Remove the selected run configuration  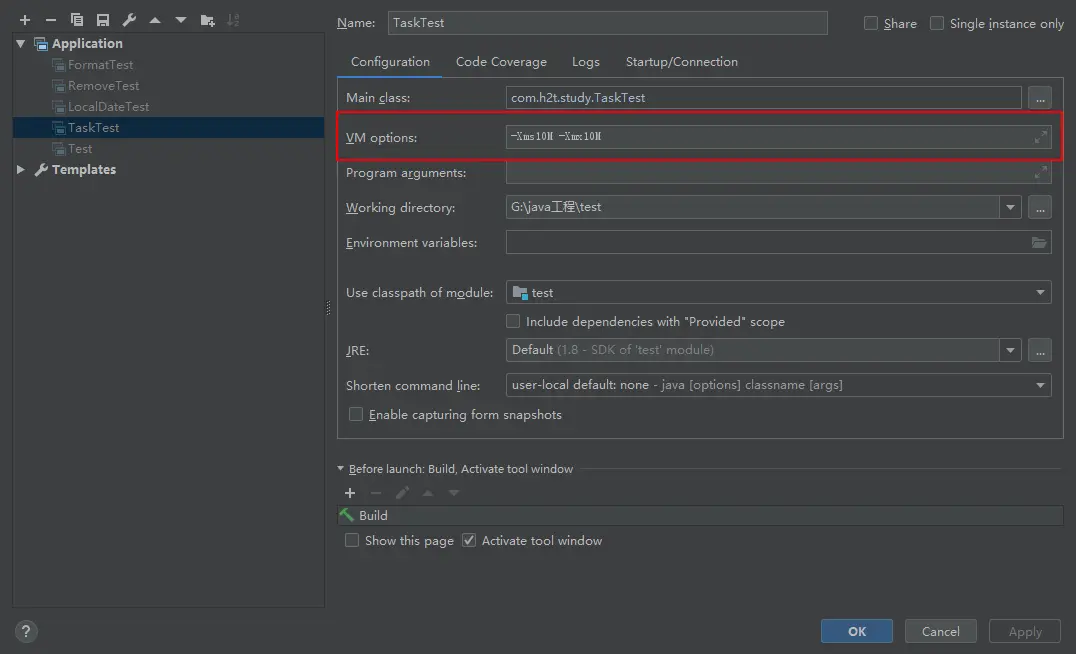tap(51, 20)
